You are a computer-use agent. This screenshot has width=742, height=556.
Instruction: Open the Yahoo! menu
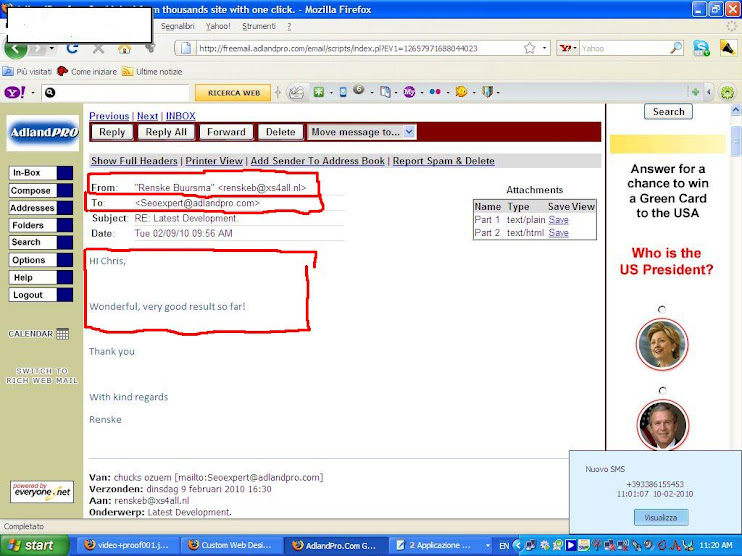[218, 26]
